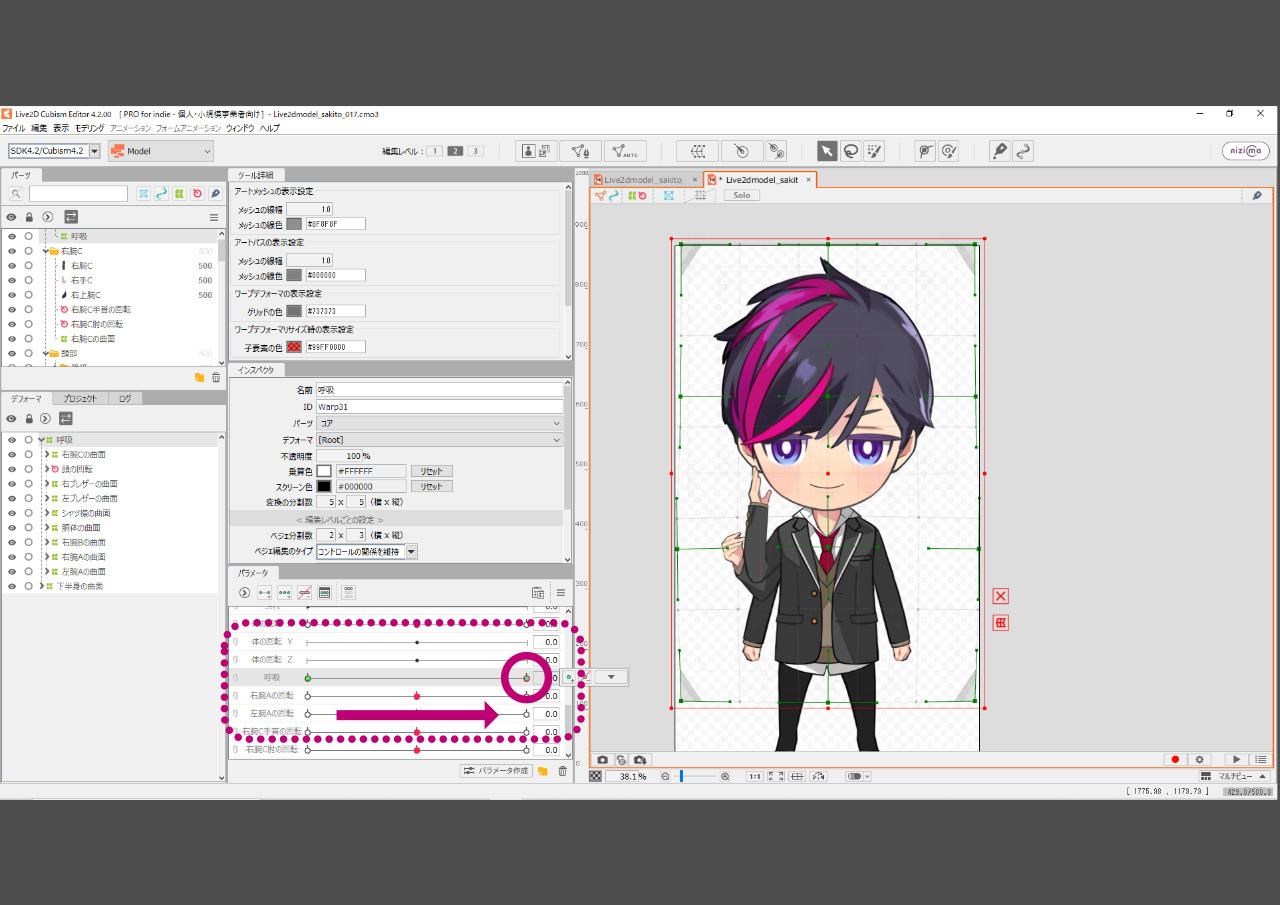
Task: Toggle lock circle for 胴体の曲面 deformer
Action: click(x=29, y=528)
